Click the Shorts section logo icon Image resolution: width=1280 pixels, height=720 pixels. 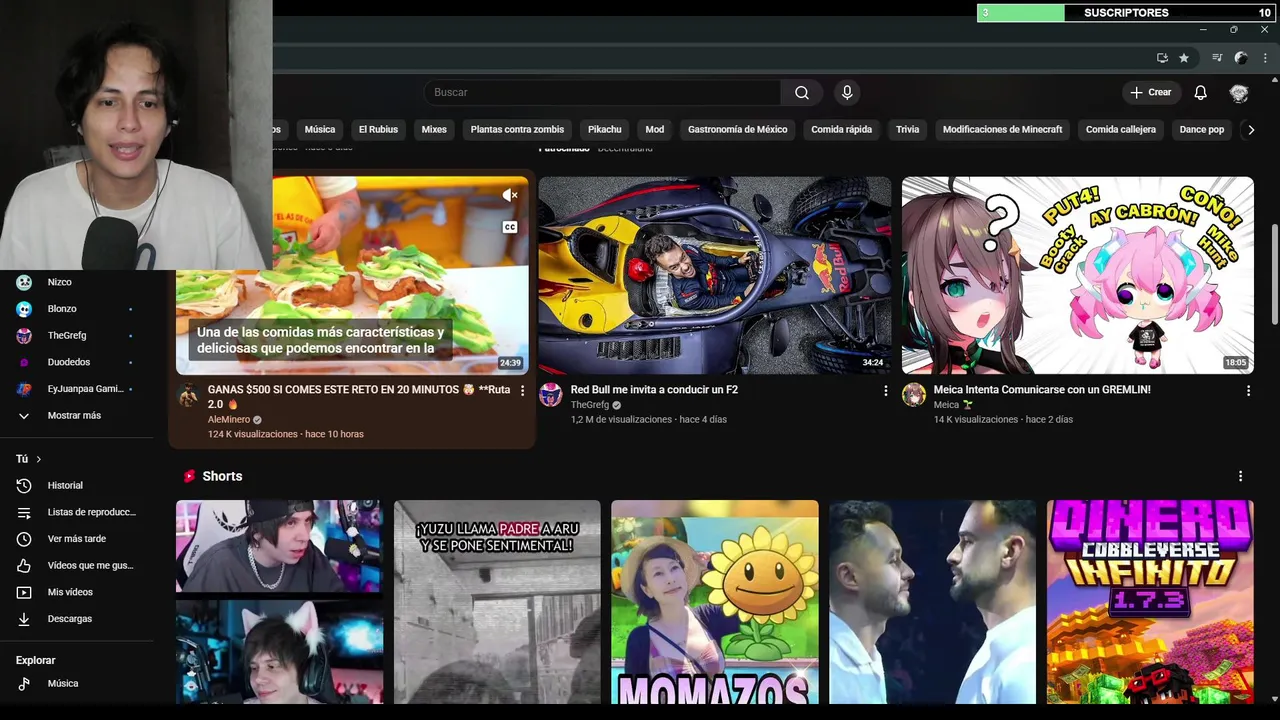tap(189, 476)
